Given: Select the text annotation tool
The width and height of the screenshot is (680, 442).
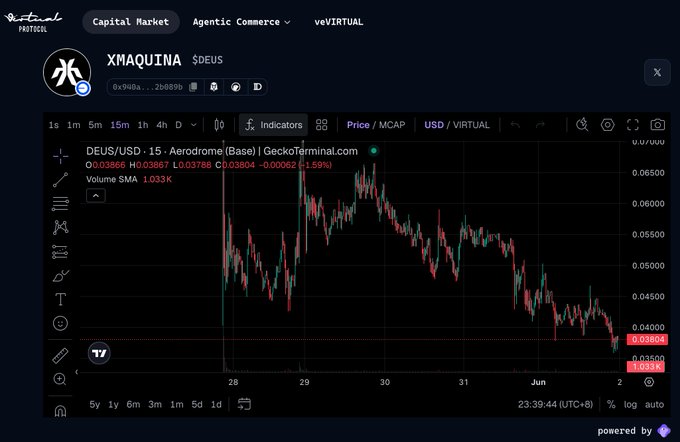Looking at the screenshot, I should 60,299.
